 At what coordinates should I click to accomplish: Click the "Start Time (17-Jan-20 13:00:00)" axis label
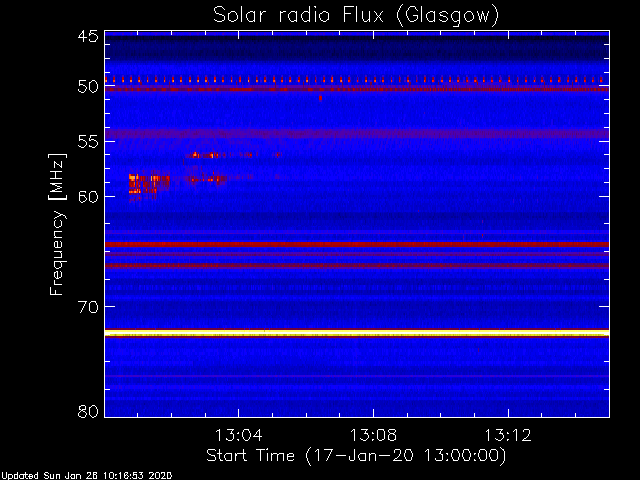click(x=356, y=456)
